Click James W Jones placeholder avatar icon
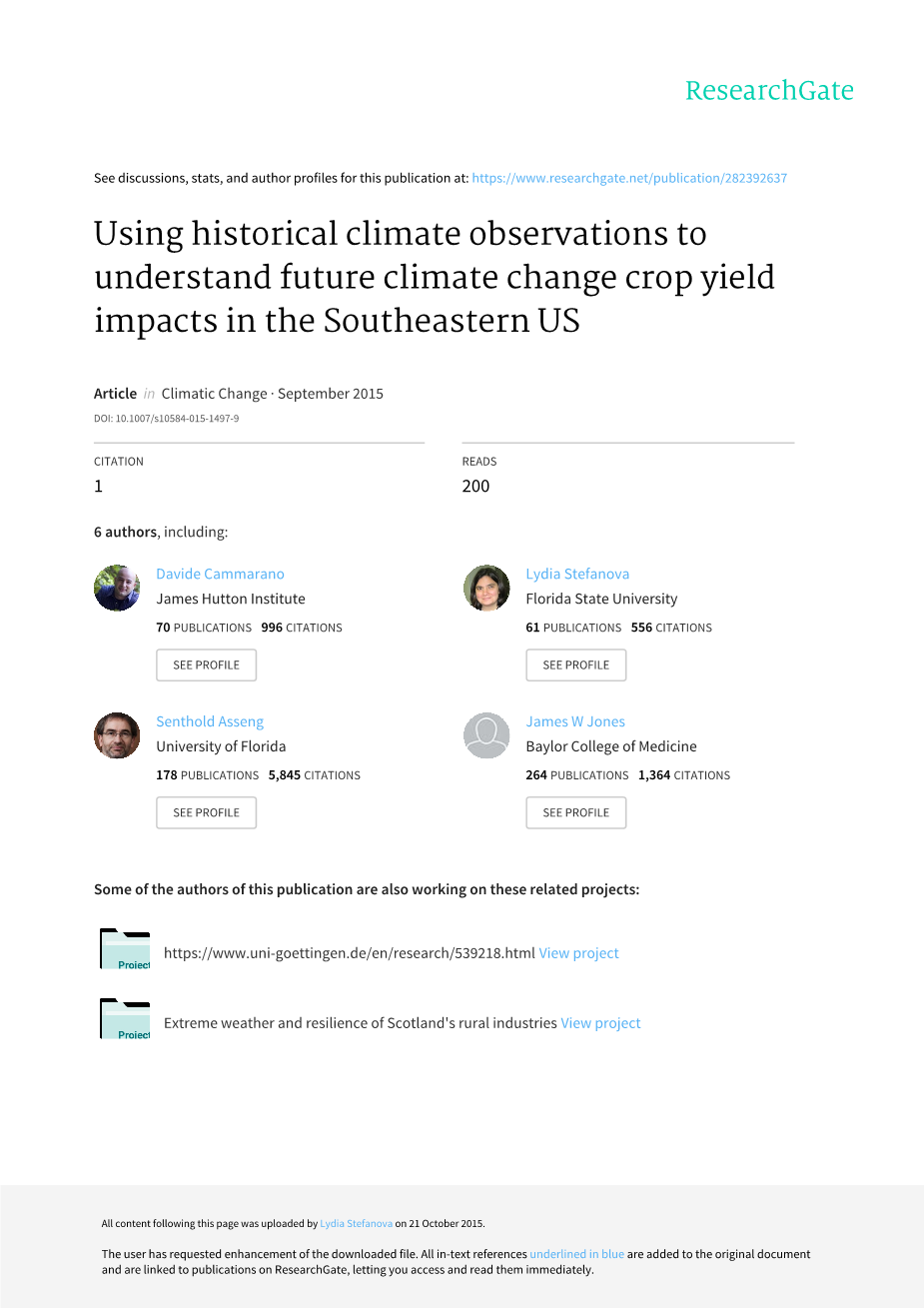This screenshot has height=1308, width=924. click(x=486, y=735)
